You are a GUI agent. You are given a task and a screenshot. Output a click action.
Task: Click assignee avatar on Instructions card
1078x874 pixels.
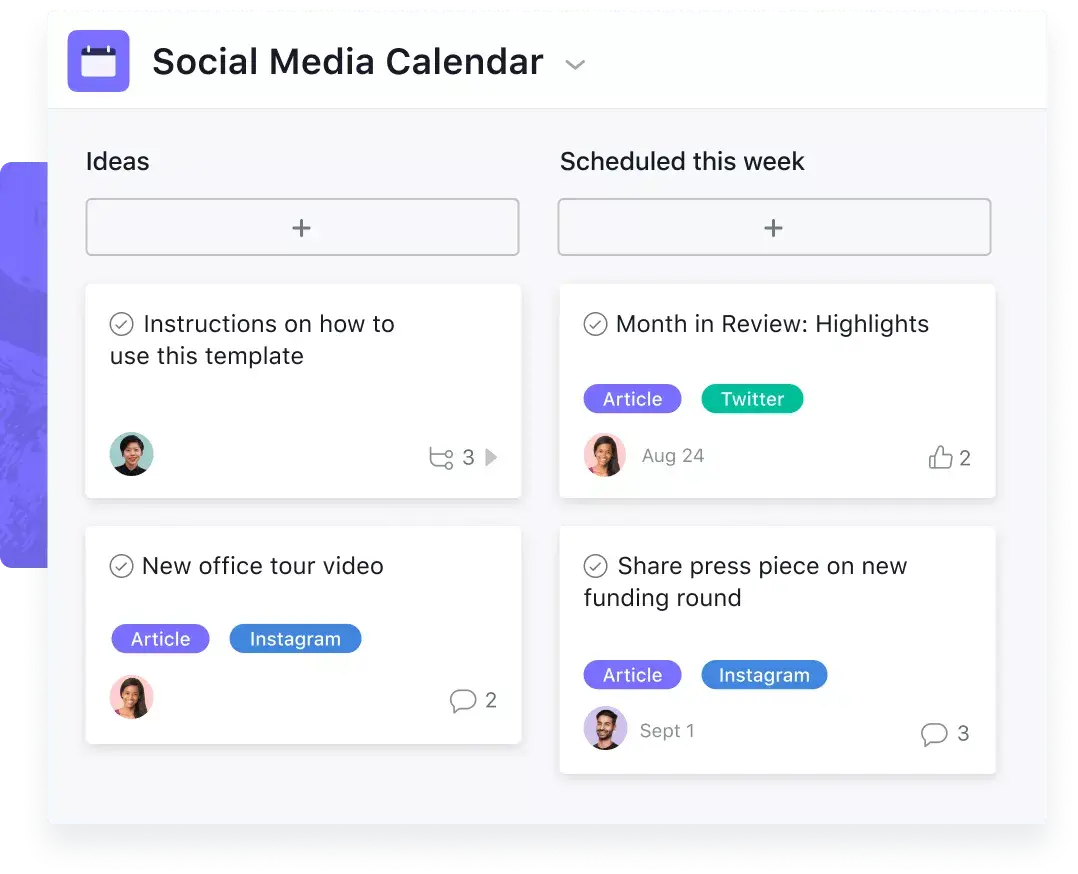point(131,454)
